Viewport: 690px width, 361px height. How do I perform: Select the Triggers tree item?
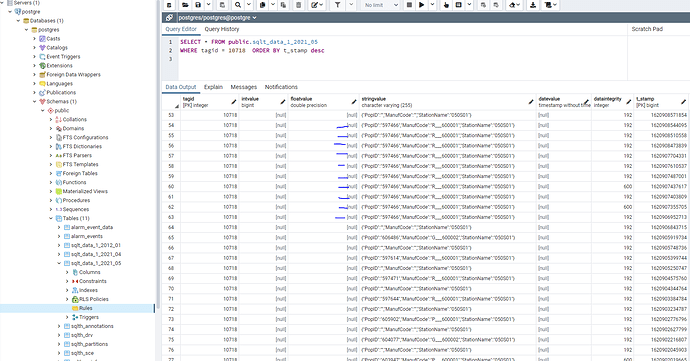[x=89, y=317]
